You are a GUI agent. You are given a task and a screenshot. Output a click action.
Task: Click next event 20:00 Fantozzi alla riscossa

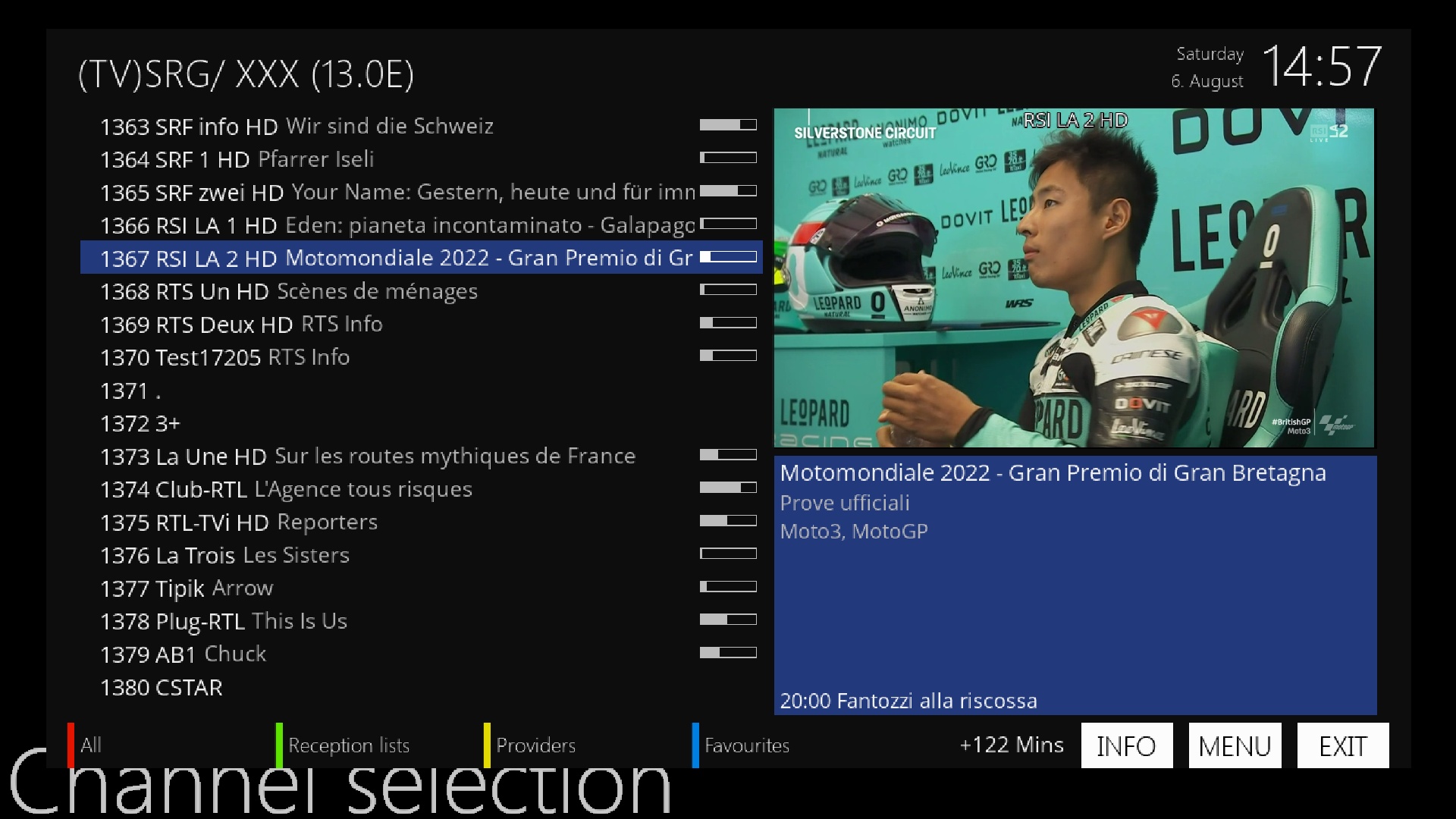[908, 701]
